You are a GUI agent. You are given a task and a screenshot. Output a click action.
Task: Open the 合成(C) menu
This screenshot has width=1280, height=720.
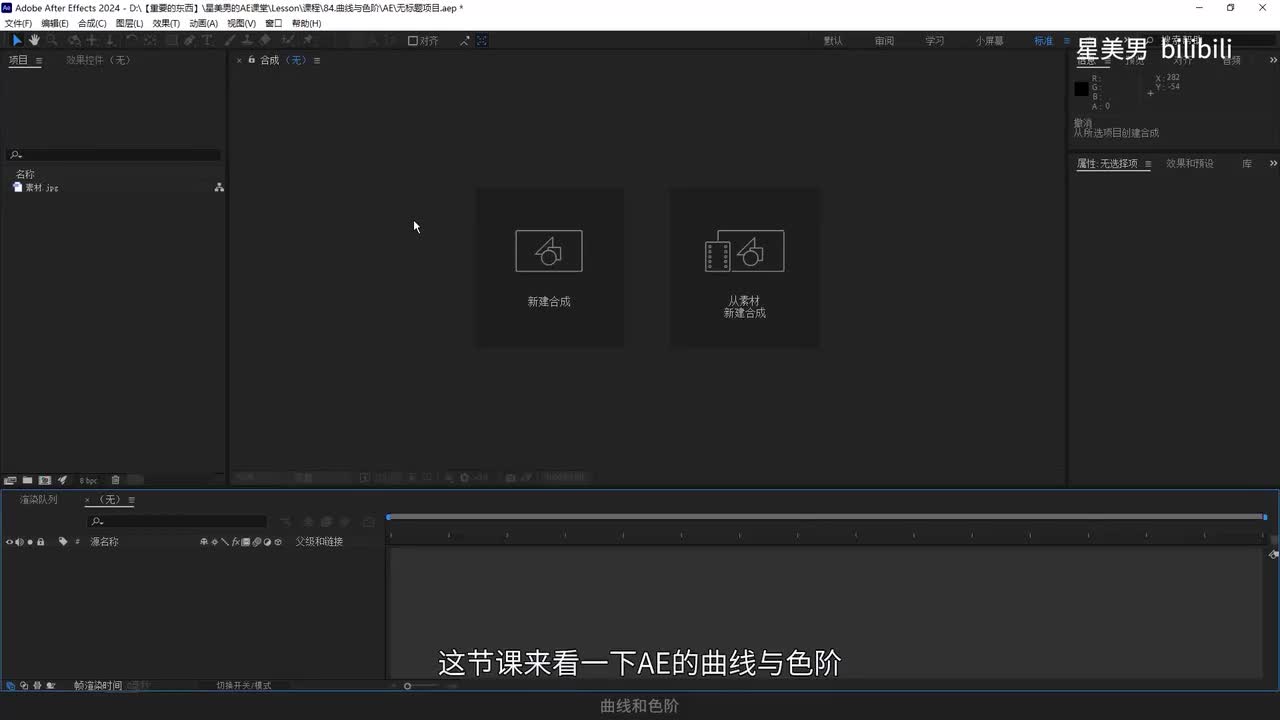92,23
